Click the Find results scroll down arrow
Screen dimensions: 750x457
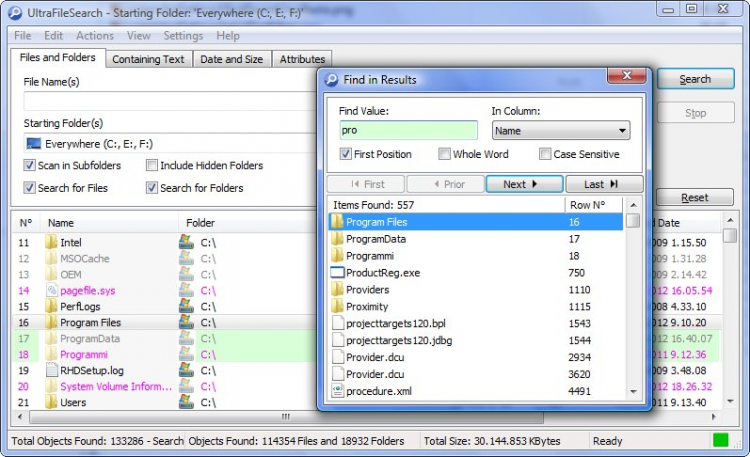(x=633, y=391)
